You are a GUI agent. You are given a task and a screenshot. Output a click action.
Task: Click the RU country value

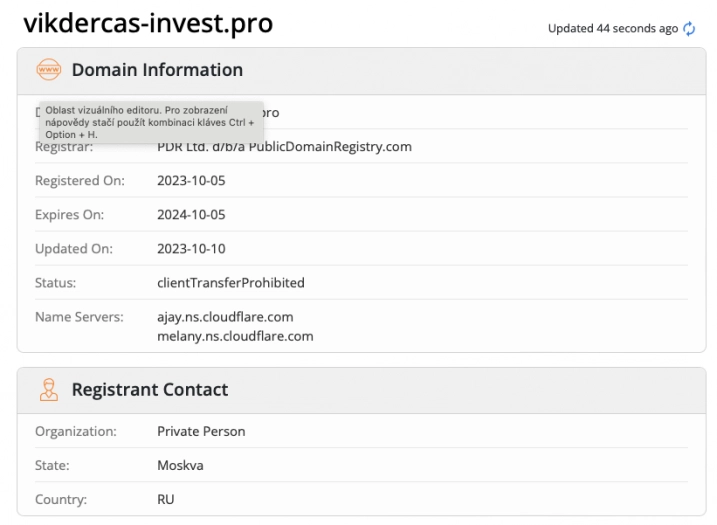pyautogui.click(x=166, y=499)
